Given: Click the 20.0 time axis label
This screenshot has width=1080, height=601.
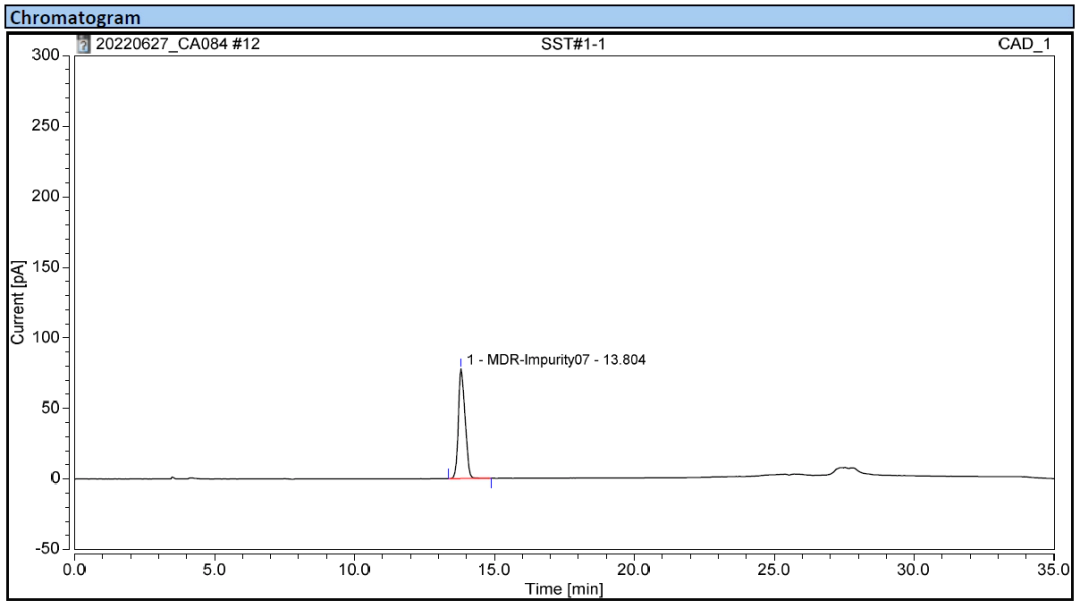Looking at the screenshot, I should click(x=634, y=570).
